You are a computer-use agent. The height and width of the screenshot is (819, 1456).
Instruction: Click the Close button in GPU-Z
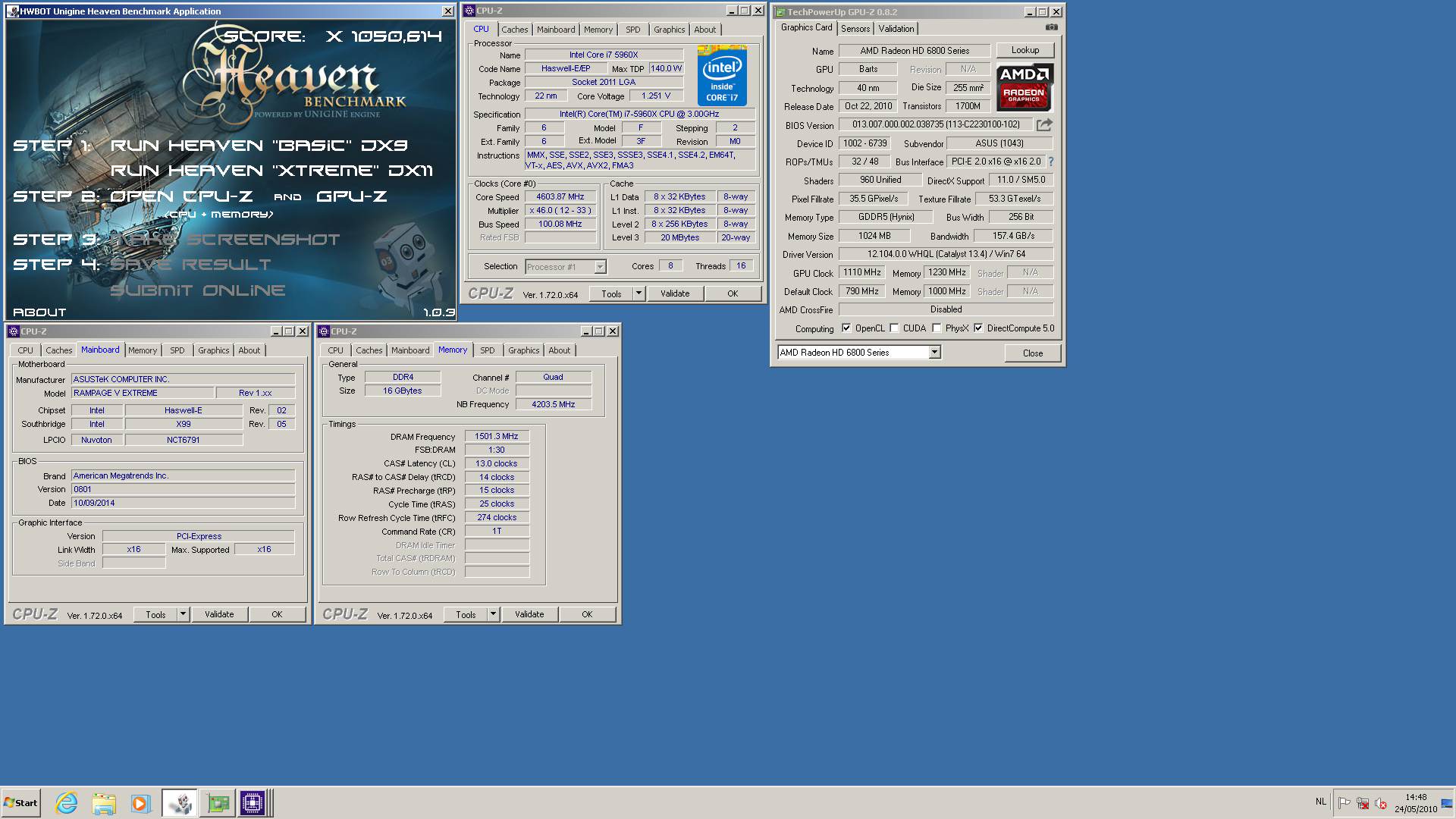(1032, 353)
